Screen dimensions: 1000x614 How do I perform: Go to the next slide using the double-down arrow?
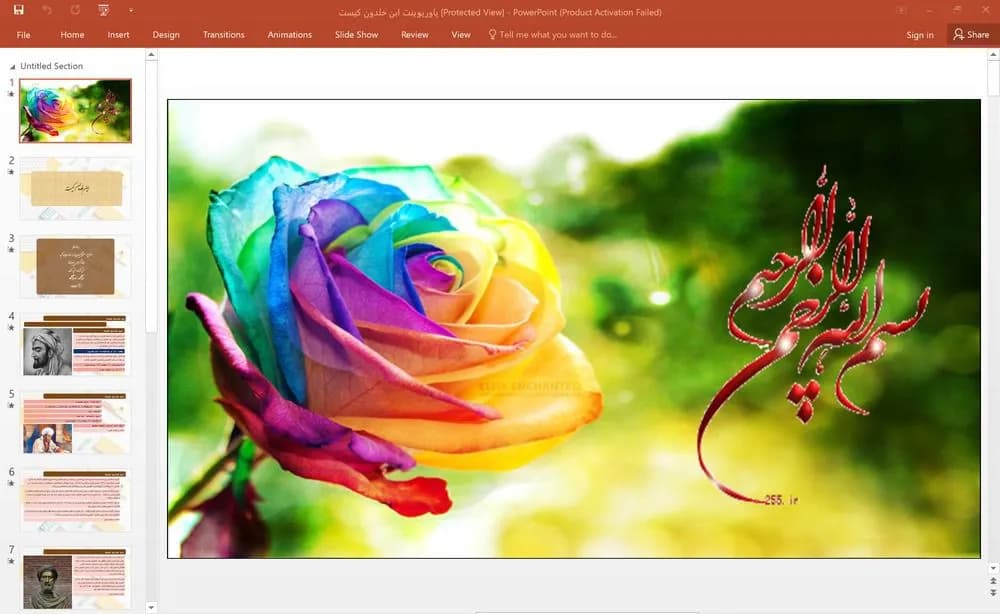[992, 593]
